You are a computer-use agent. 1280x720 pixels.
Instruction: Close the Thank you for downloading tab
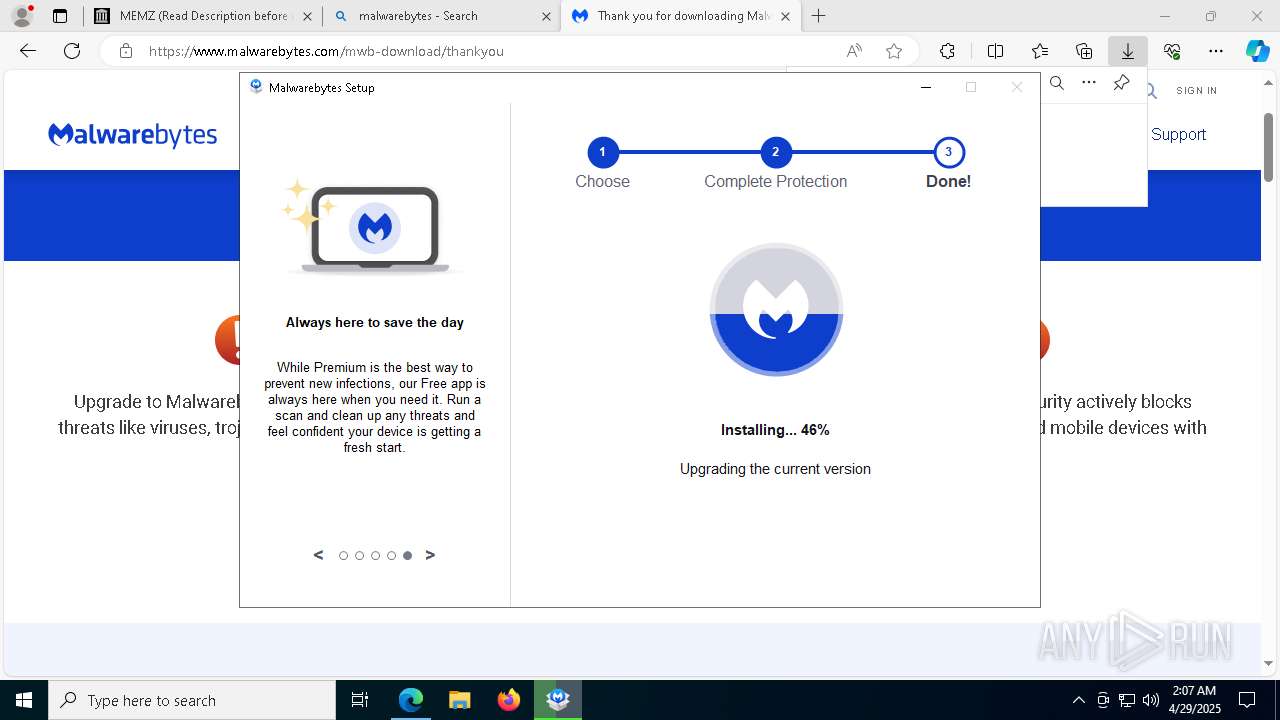(x=785, y=16)
